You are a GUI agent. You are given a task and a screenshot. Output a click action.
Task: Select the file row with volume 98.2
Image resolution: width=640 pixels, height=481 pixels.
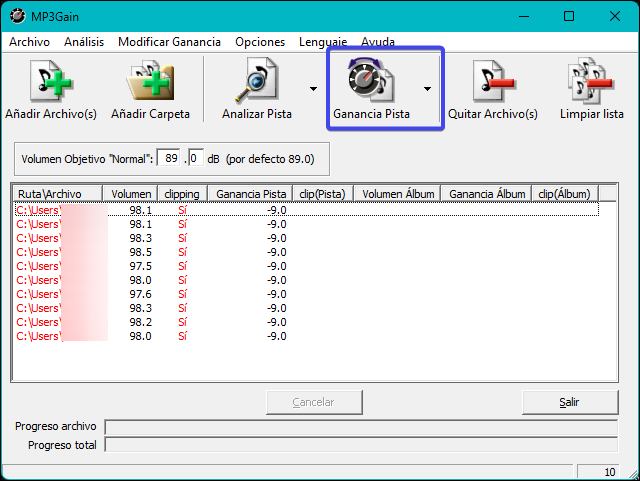[x=307, y=322]
